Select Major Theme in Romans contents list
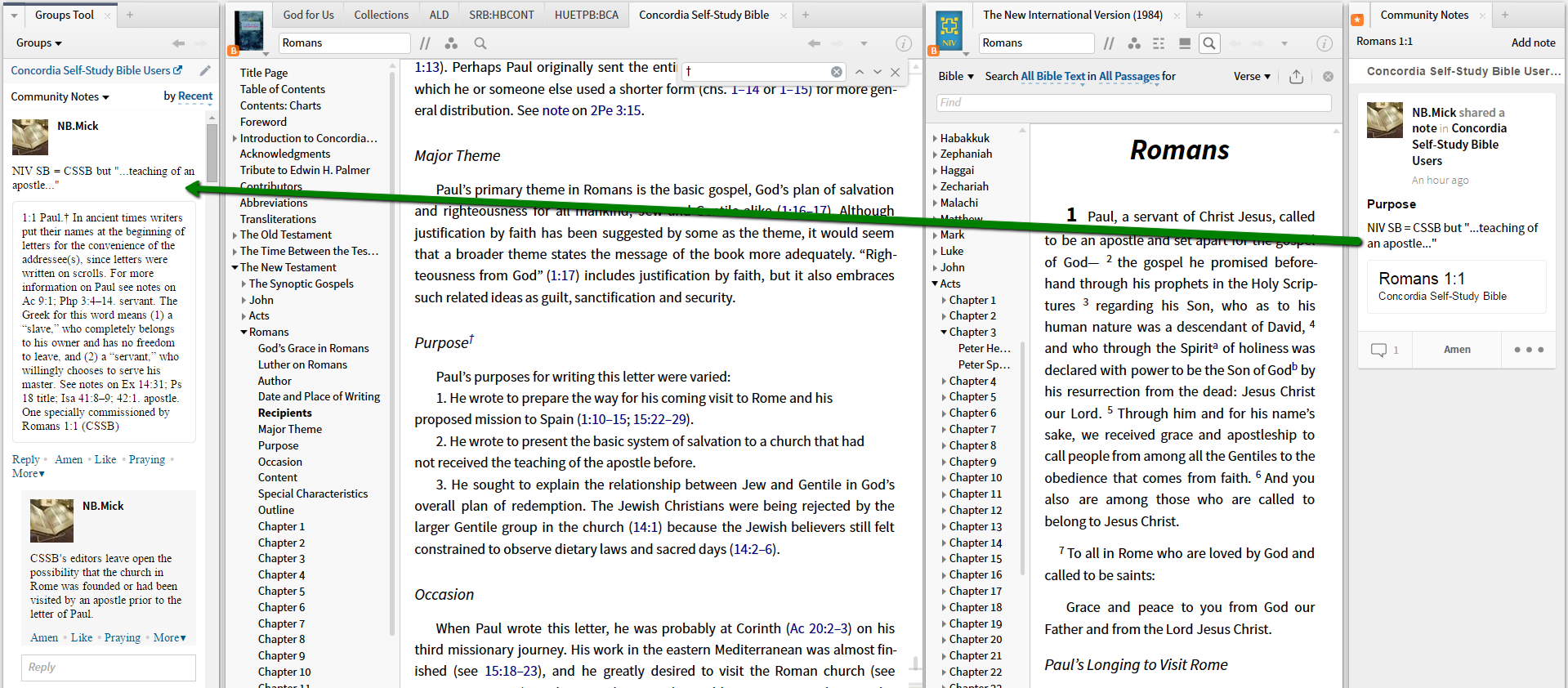This screenshot has height=688, width=1568. pyautogui.click(x=290, y=430)
